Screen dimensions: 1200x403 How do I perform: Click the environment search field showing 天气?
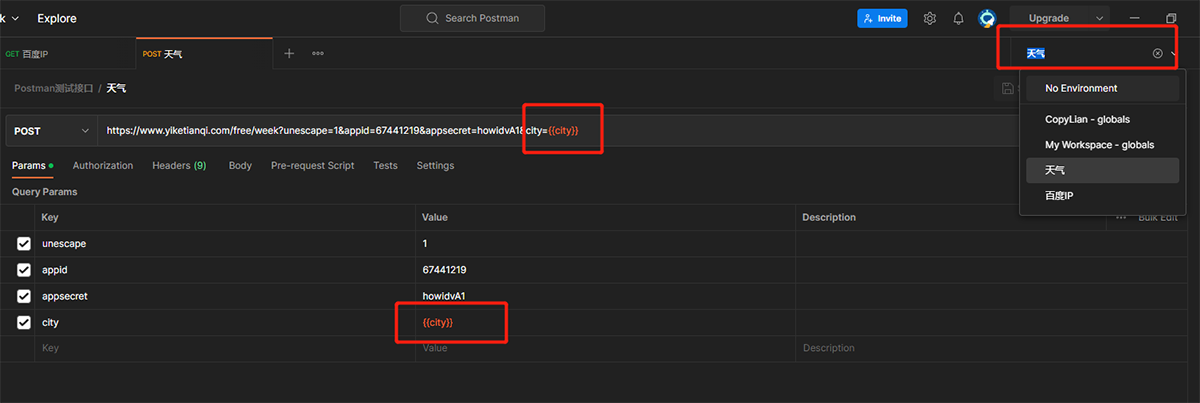point(1086,53)
